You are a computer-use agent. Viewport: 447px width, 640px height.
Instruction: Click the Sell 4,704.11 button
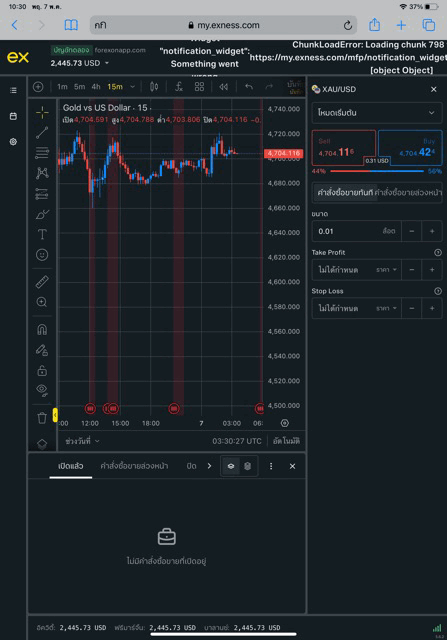[343, 147]
